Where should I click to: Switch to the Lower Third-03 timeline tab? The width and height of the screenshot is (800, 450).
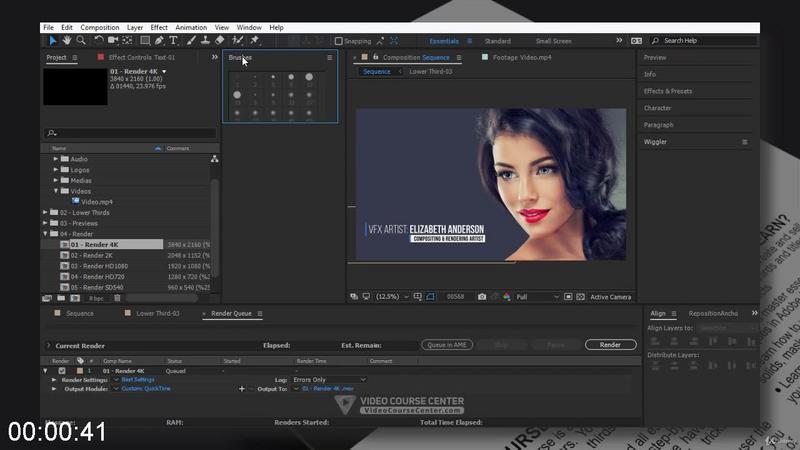158,313
